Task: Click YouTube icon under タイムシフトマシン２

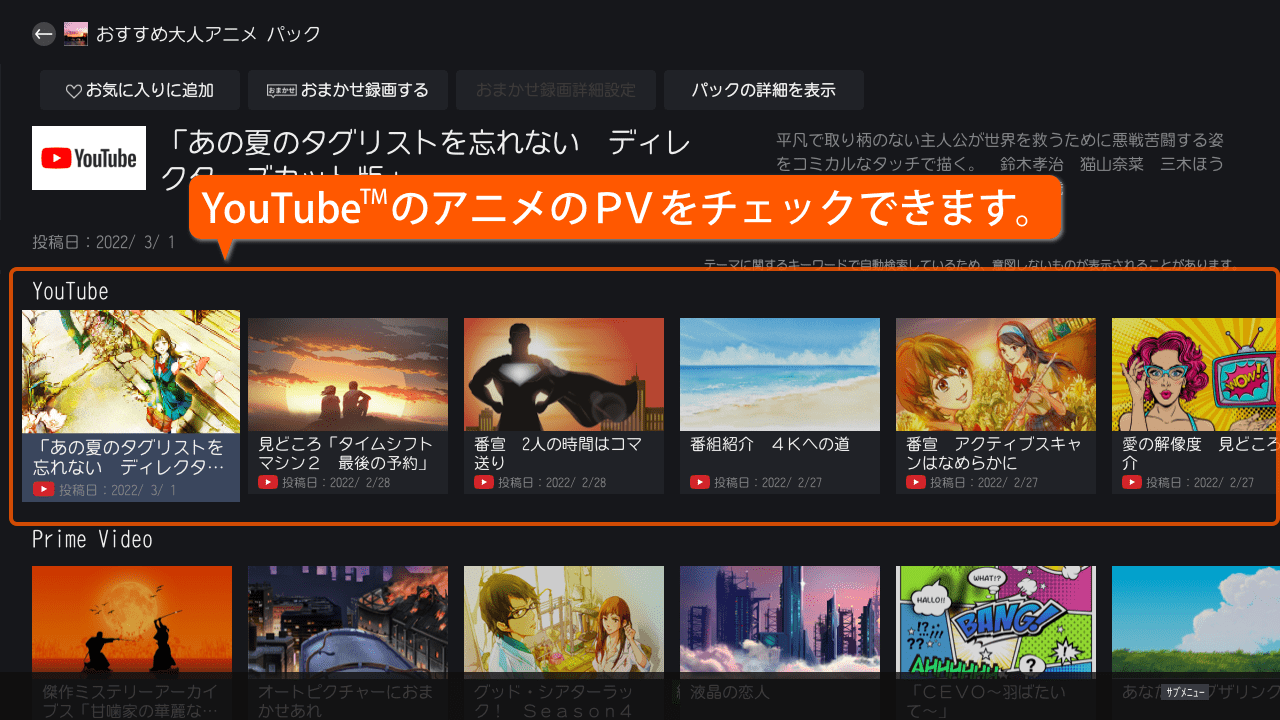Action: (x=268, y=482)
